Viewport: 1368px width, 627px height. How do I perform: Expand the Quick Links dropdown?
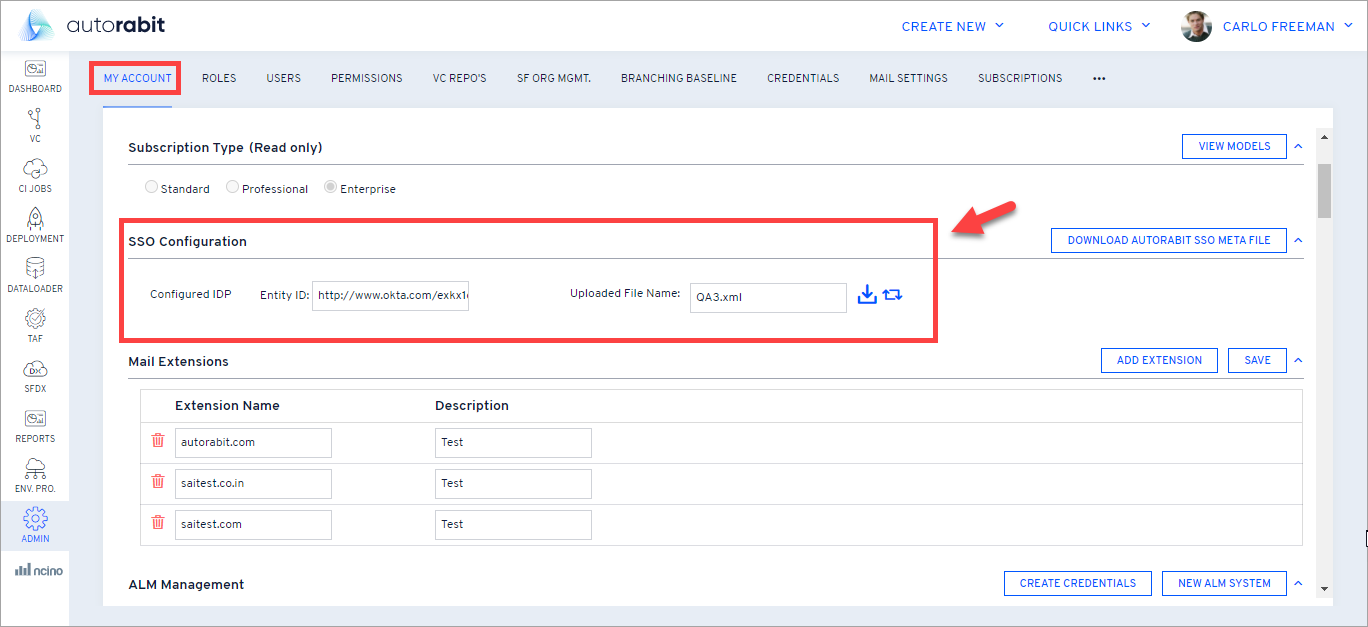click(1099, 27)
